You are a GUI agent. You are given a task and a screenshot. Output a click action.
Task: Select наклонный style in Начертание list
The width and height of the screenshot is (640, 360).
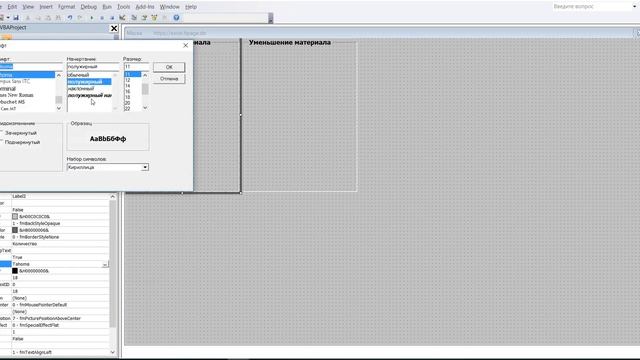point(89,88)
